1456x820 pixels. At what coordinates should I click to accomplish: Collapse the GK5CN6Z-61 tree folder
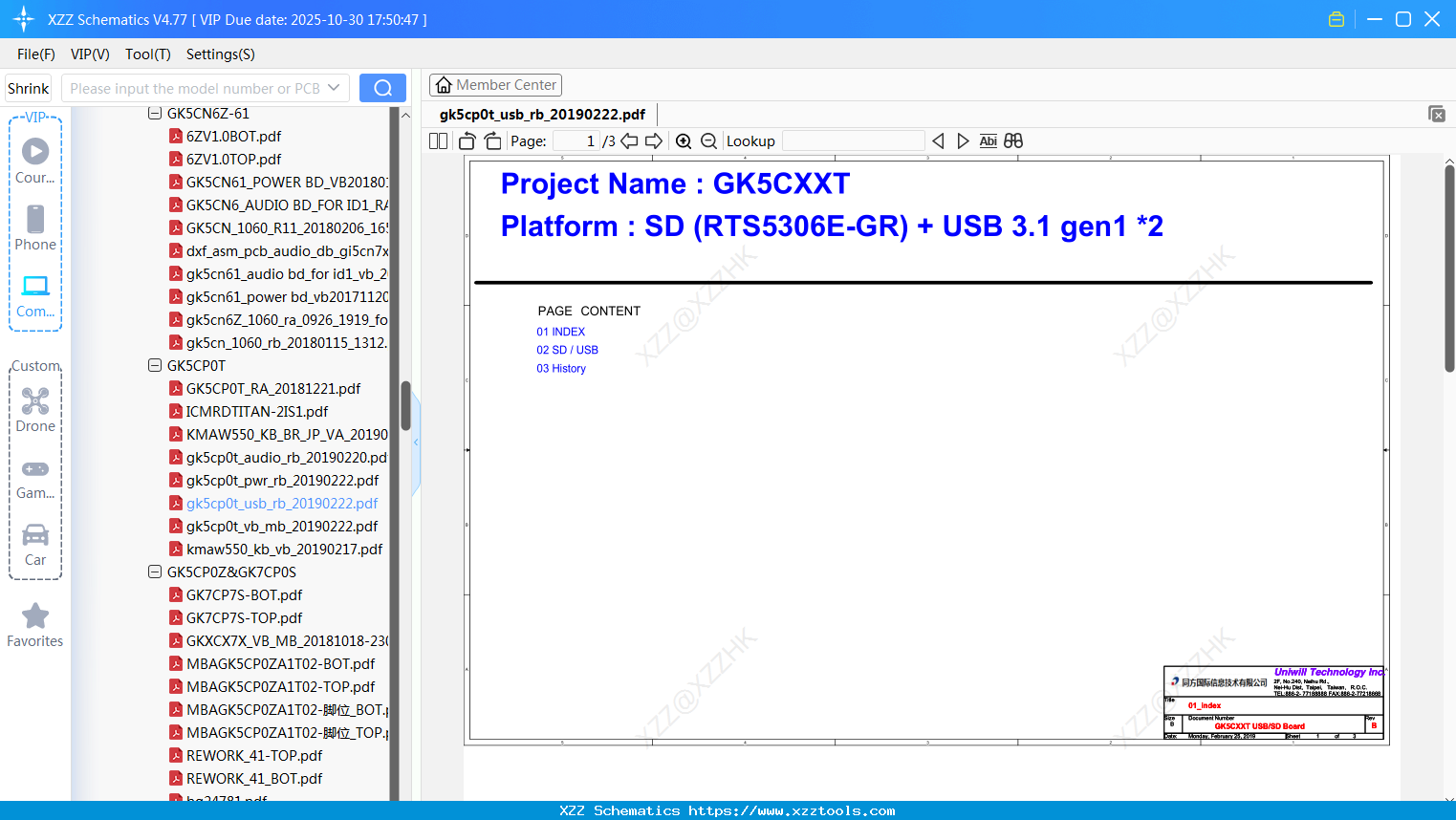tap(155, 113)
